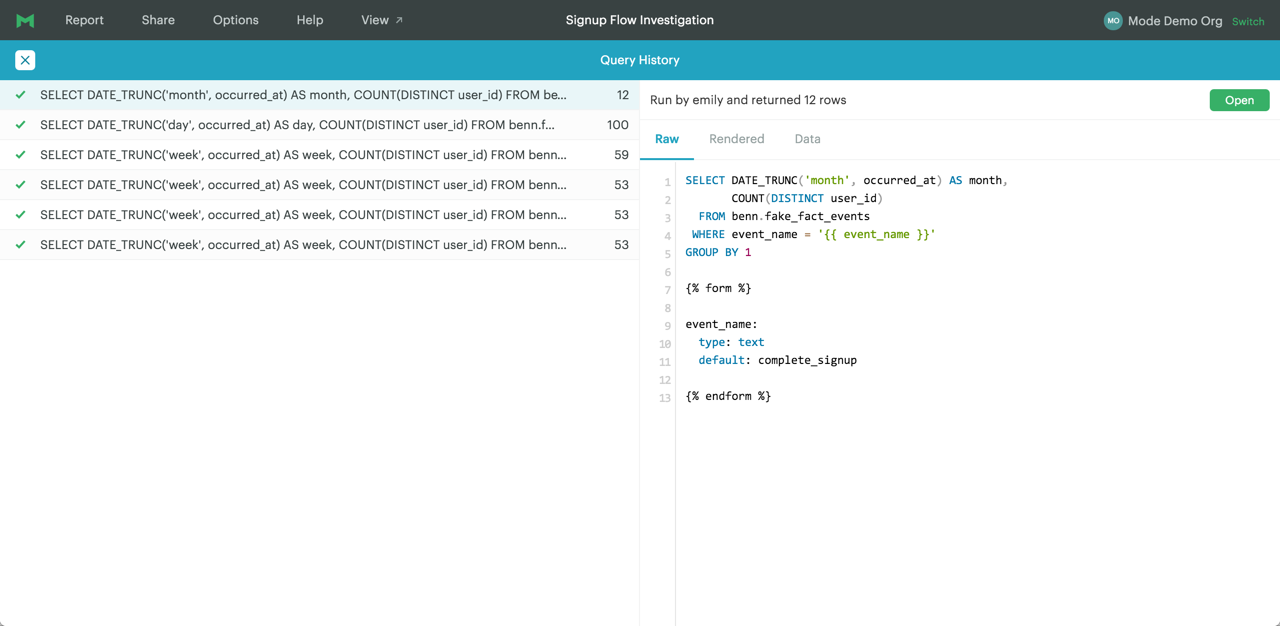Click the green checkmark on the month query
This screenshot has width=1280, height=626.
click(x=20, y=95)
